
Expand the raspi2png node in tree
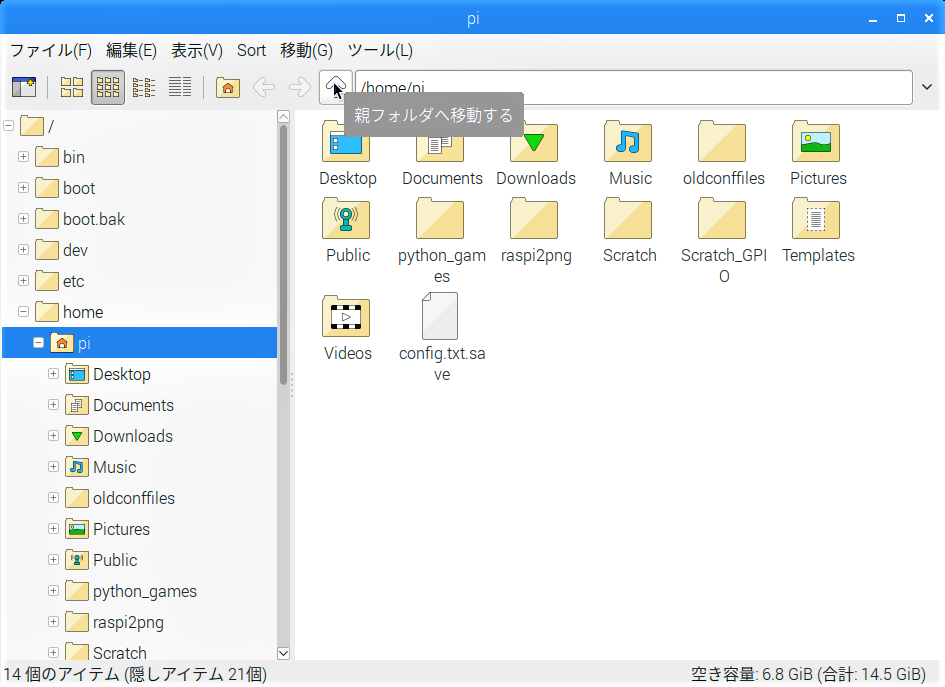pos(54,622)
